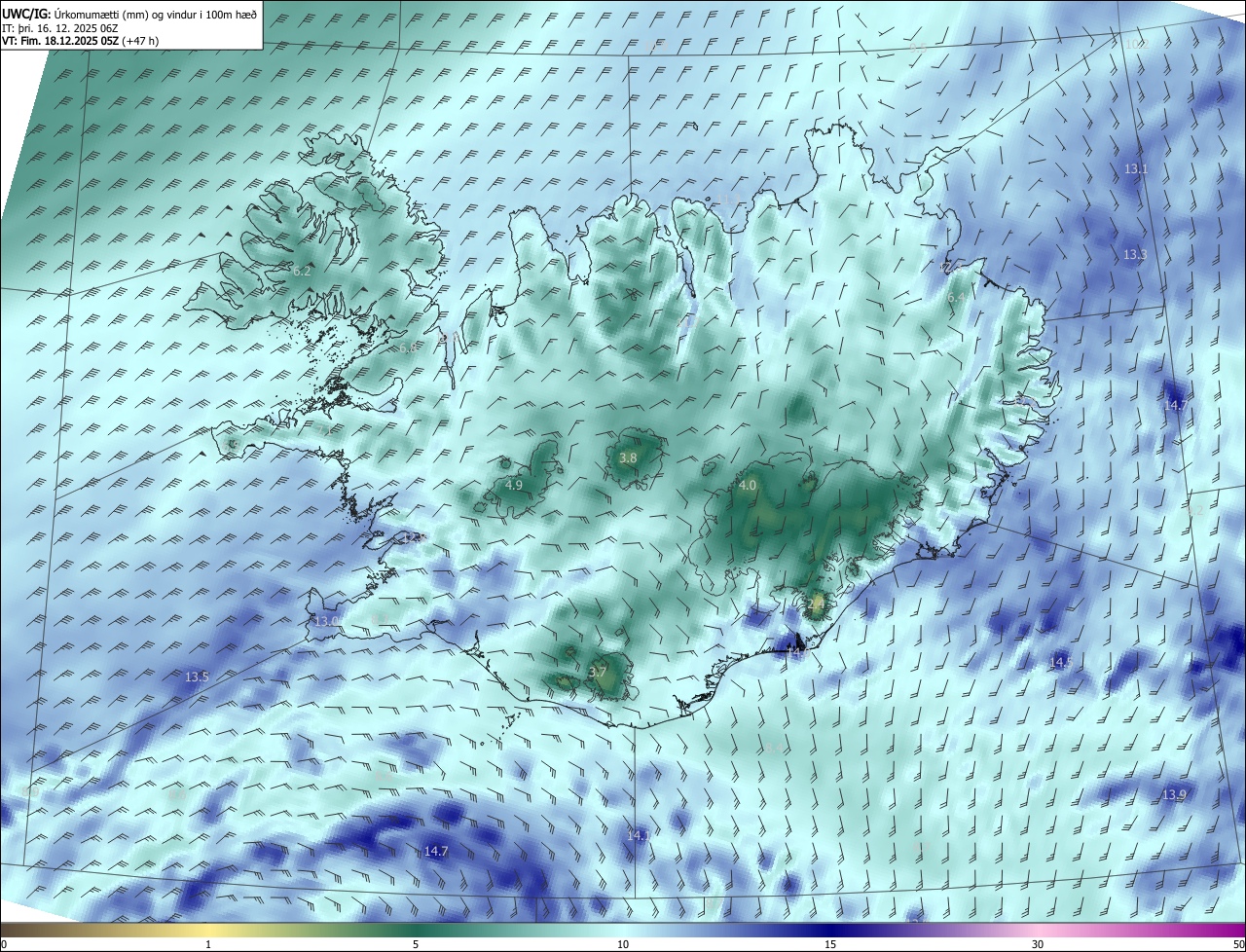Click the 13.0 value label near Reykjanes
Screen dimensions: 1246x952
(x=326, y=621)
